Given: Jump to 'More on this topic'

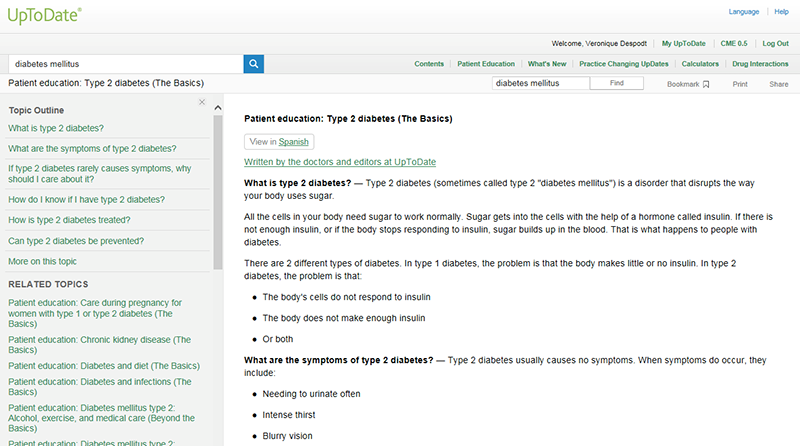Looking at the screenshot, I should click(42, 261).
